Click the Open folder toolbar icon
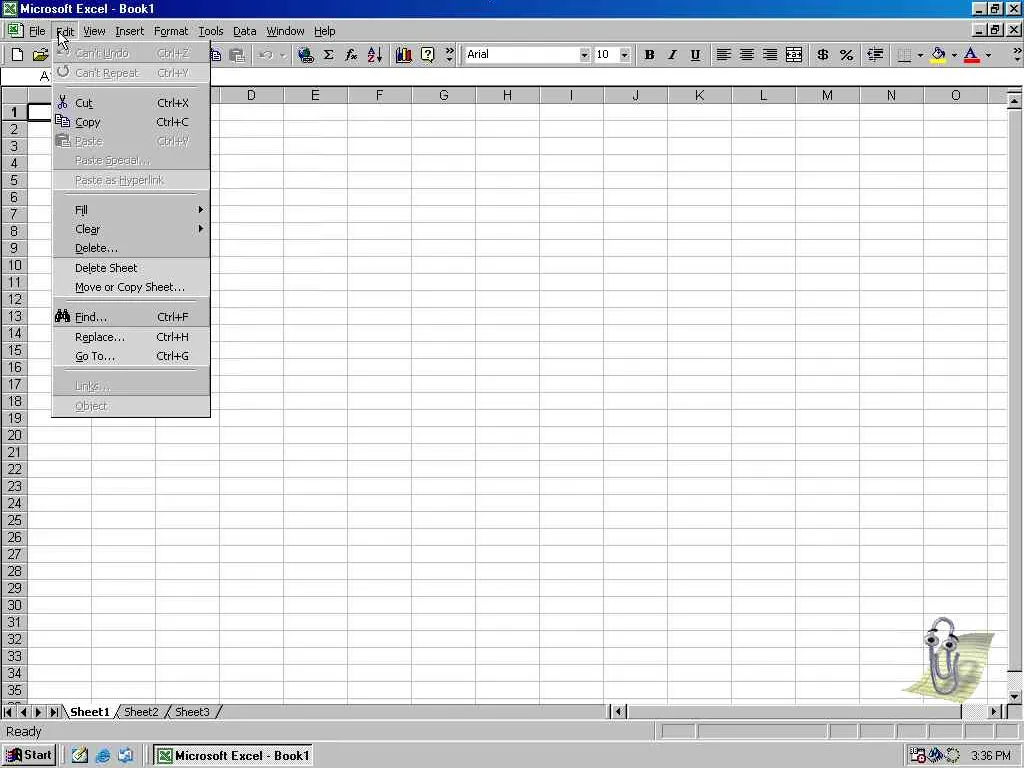Screen dimensions: 1024x768 pos(40,55)
